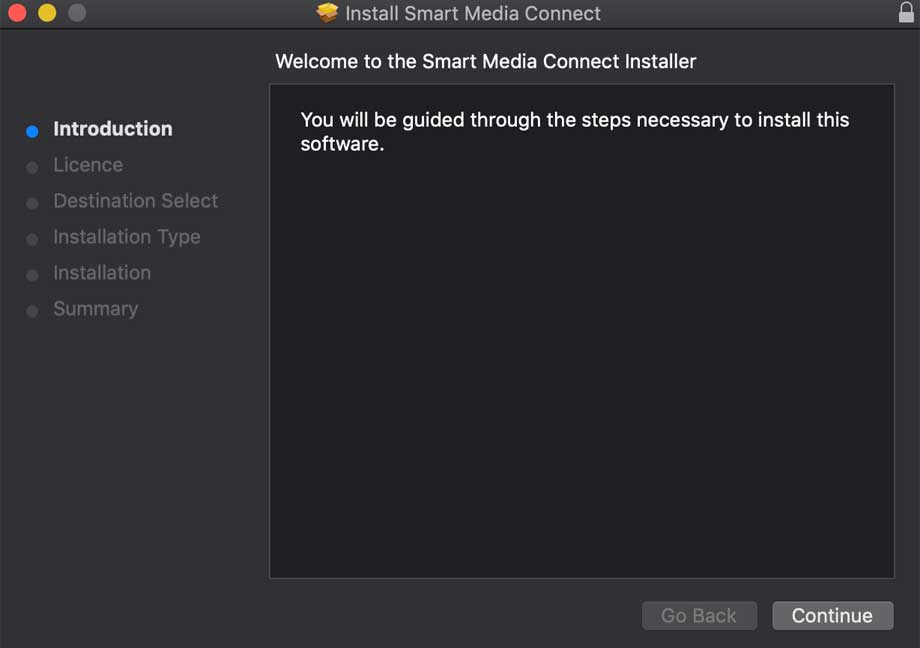Click the Continue button
The height and width of the screenshot is (648, 920).
(x=833, y=615)
